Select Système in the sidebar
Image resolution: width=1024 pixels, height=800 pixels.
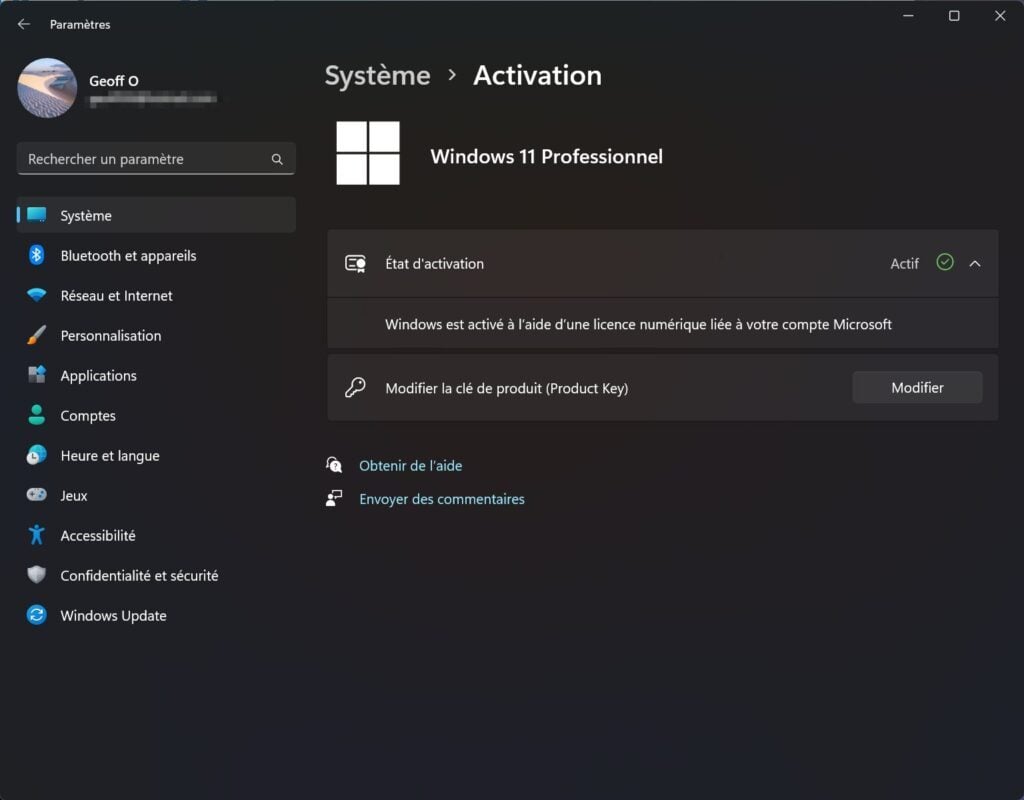pos(156,215)
